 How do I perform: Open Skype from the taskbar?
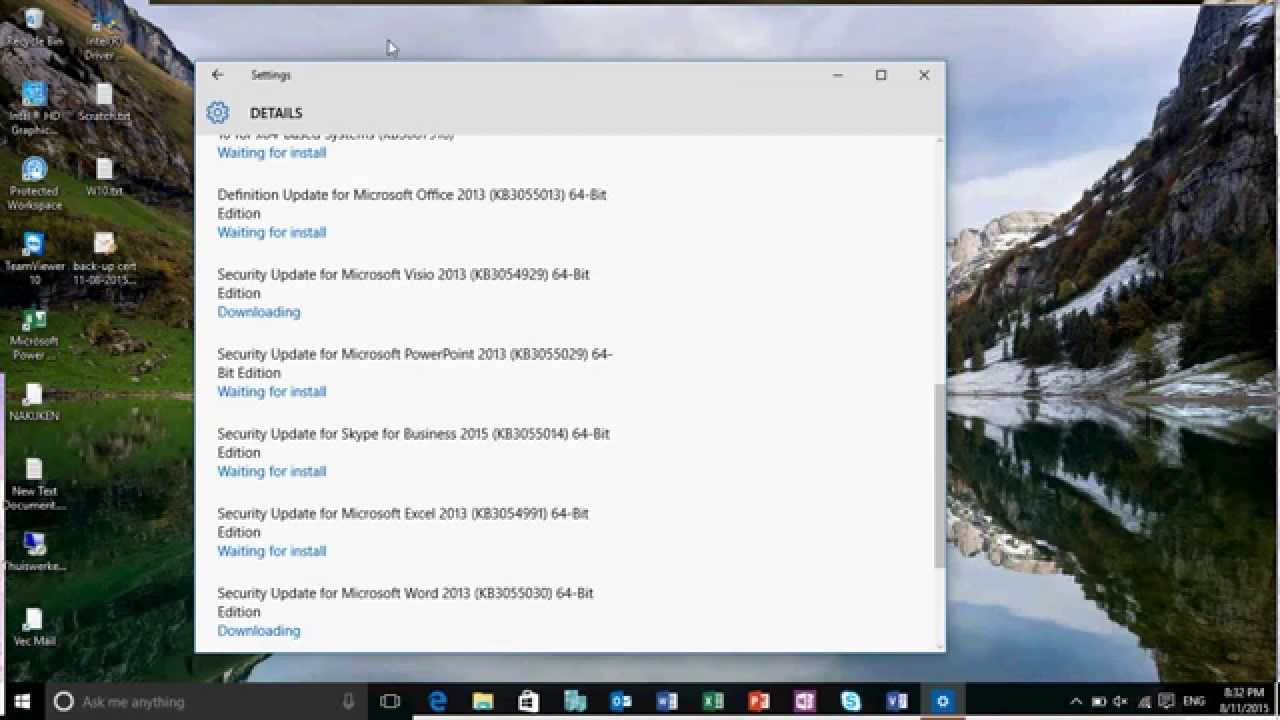tap(851, 702)
